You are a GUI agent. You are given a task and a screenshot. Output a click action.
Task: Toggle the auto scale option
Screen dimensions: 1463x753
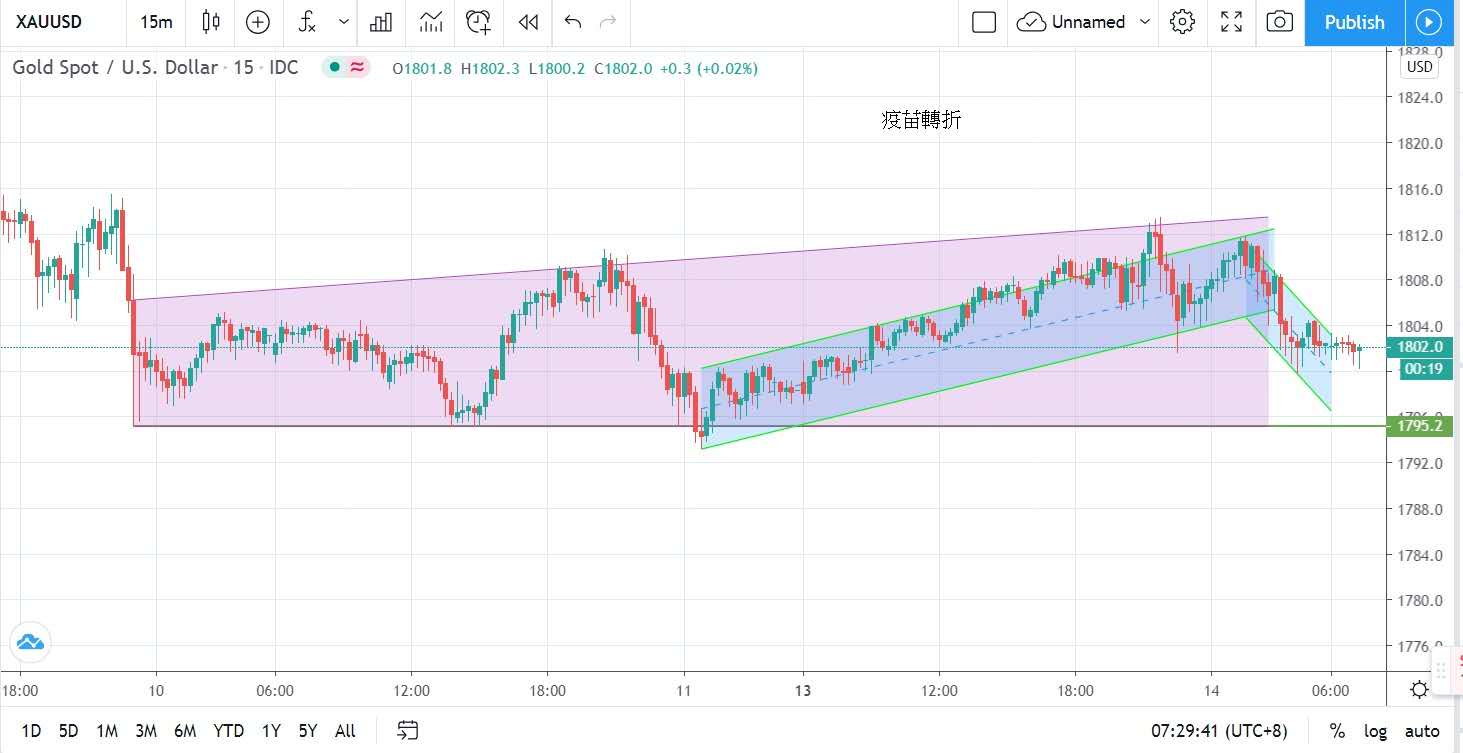coord(1422,731)
